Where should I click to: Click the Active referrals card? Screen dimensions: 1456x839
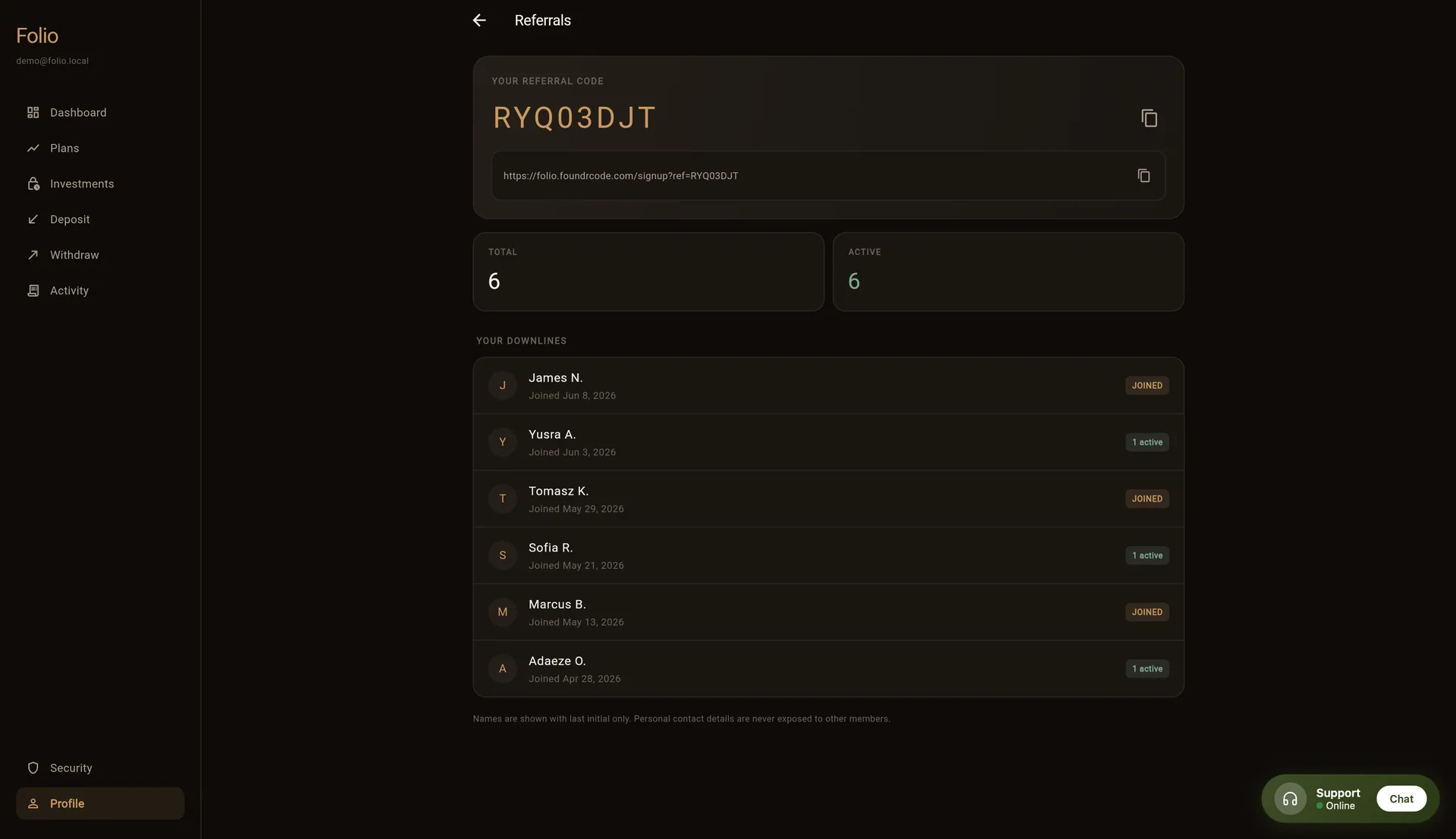(1008, 272)
